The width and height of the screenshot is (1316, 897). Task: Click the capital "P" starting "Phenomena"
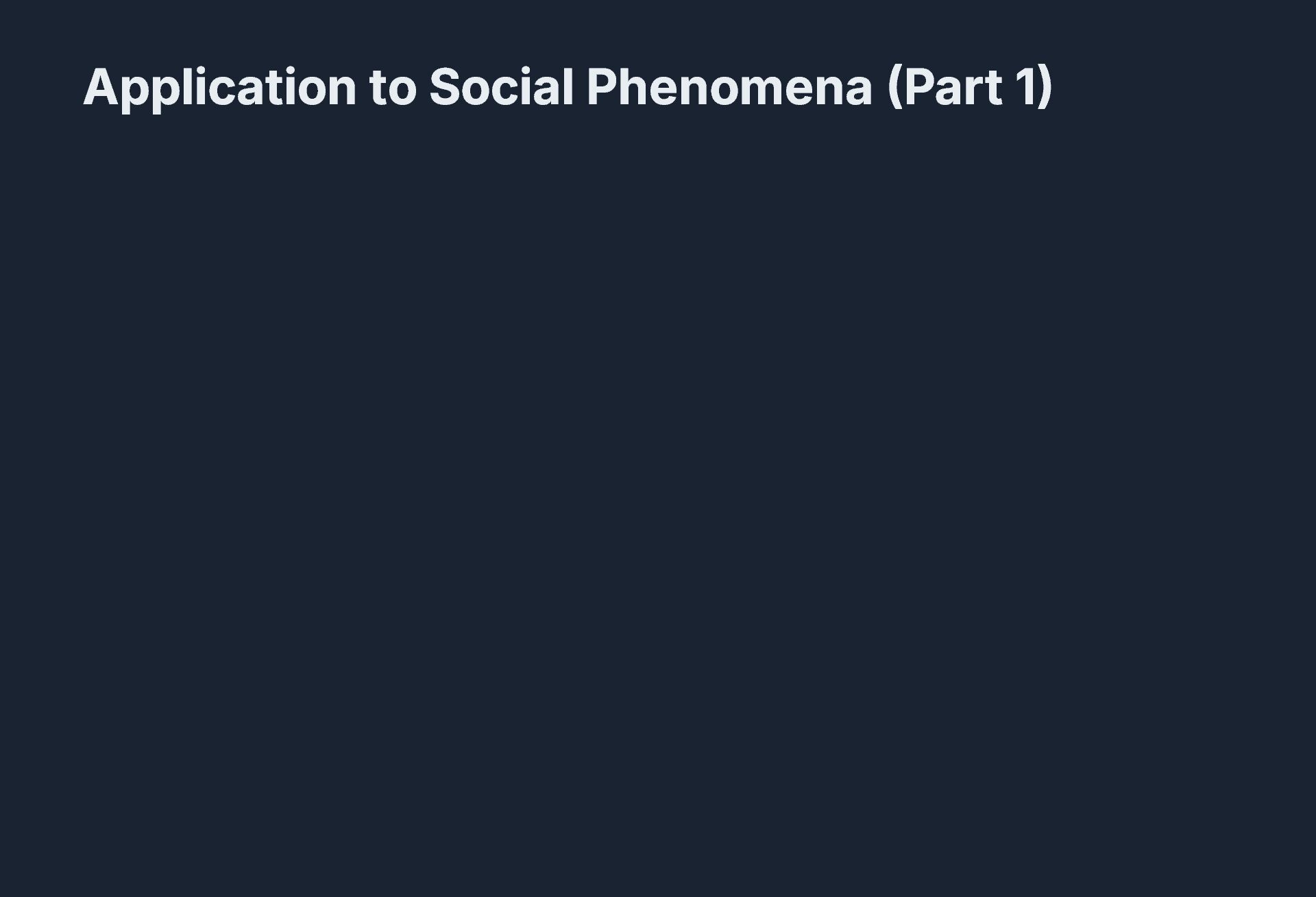601,87
